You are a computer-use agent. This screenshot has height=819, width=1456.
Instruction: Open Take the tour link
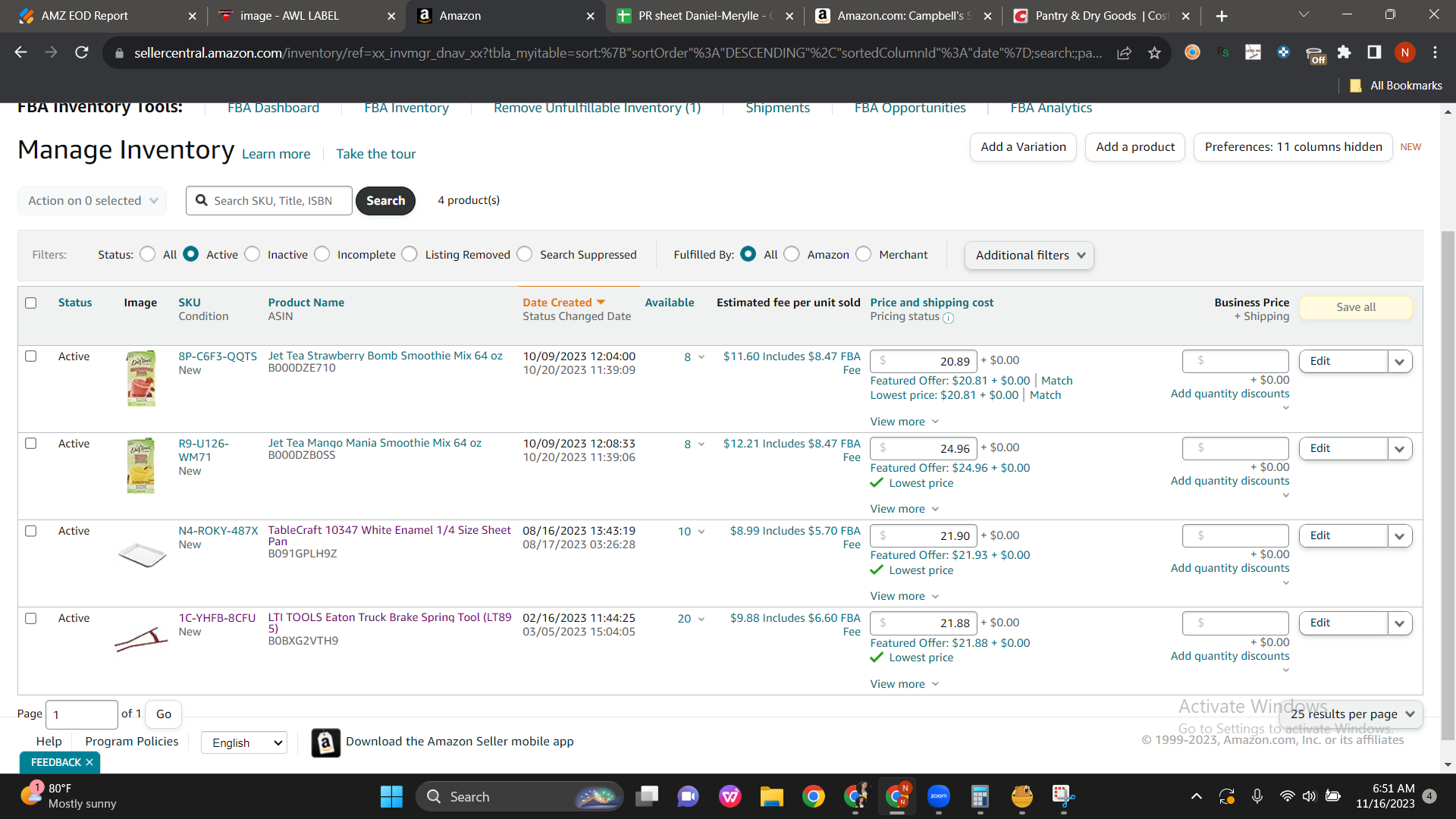tap(376, 154)
